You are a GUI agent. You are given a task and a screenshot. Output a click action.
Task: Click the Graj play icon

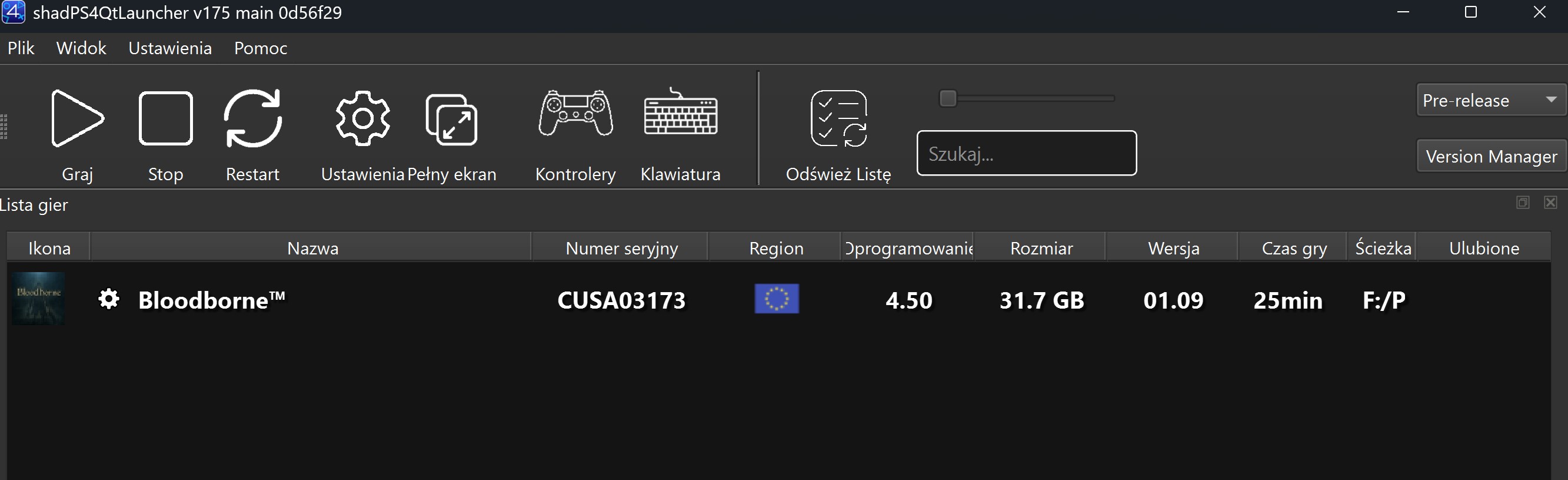coord(77,118)
